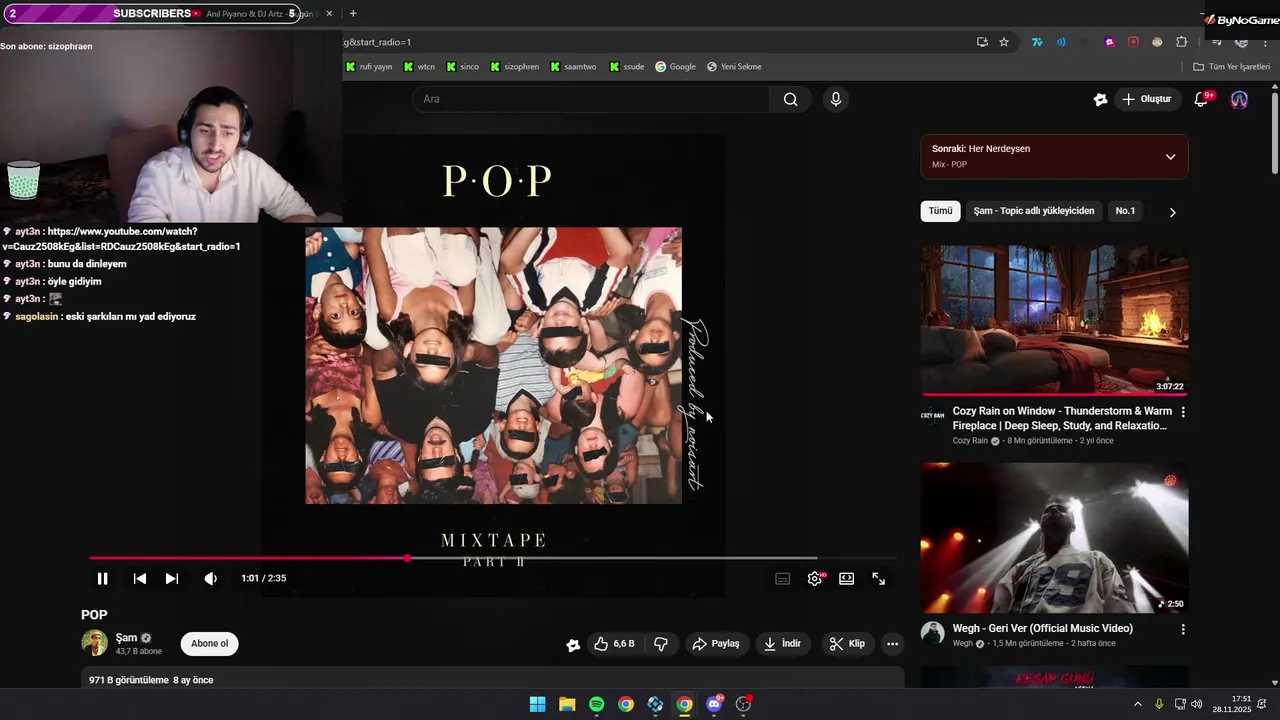Viewport: 1280px width, 720px height.
Task: Select the Şam - Topic adlı yükleyiciden chip
Action: [1034, 211]
